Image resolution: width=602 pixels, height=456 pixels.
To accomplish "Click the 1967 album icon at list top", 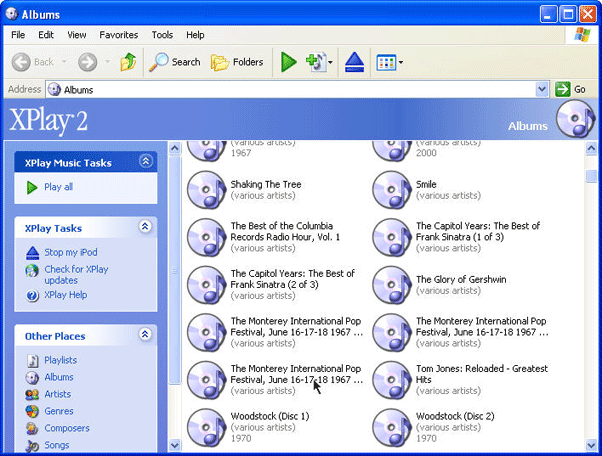I will tap(207, 151).
